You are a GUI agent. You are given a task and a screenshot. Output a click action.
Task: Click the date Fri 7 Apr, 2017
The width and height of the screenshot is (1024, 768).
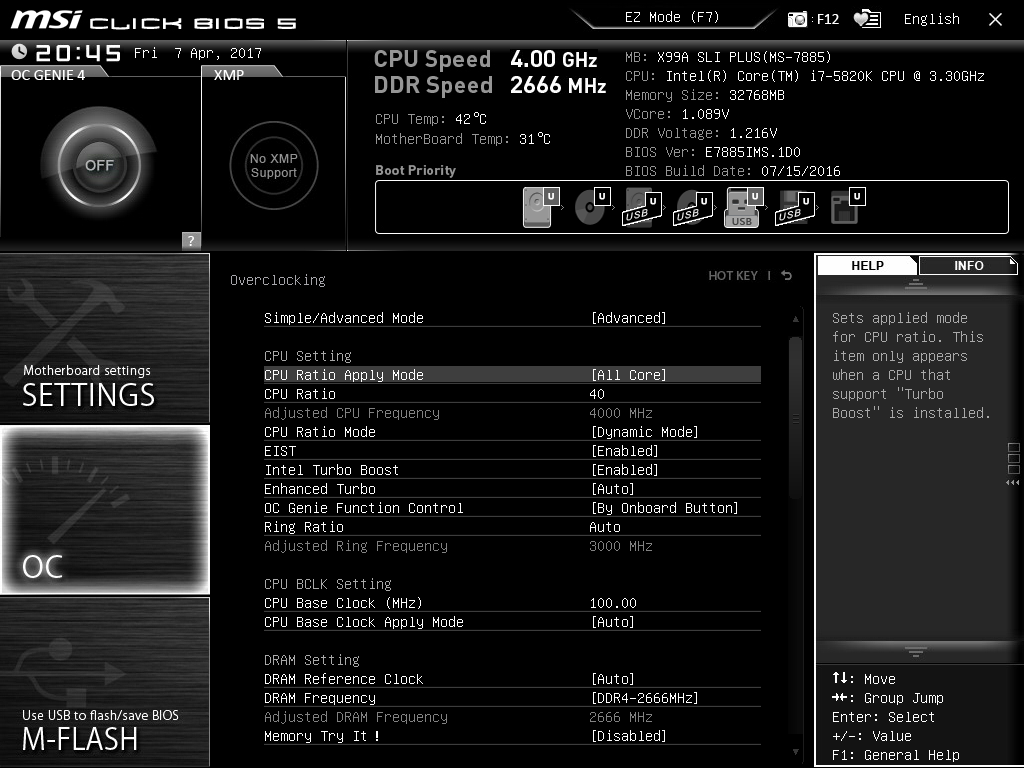pyautogui.click(x=197, y=54)
